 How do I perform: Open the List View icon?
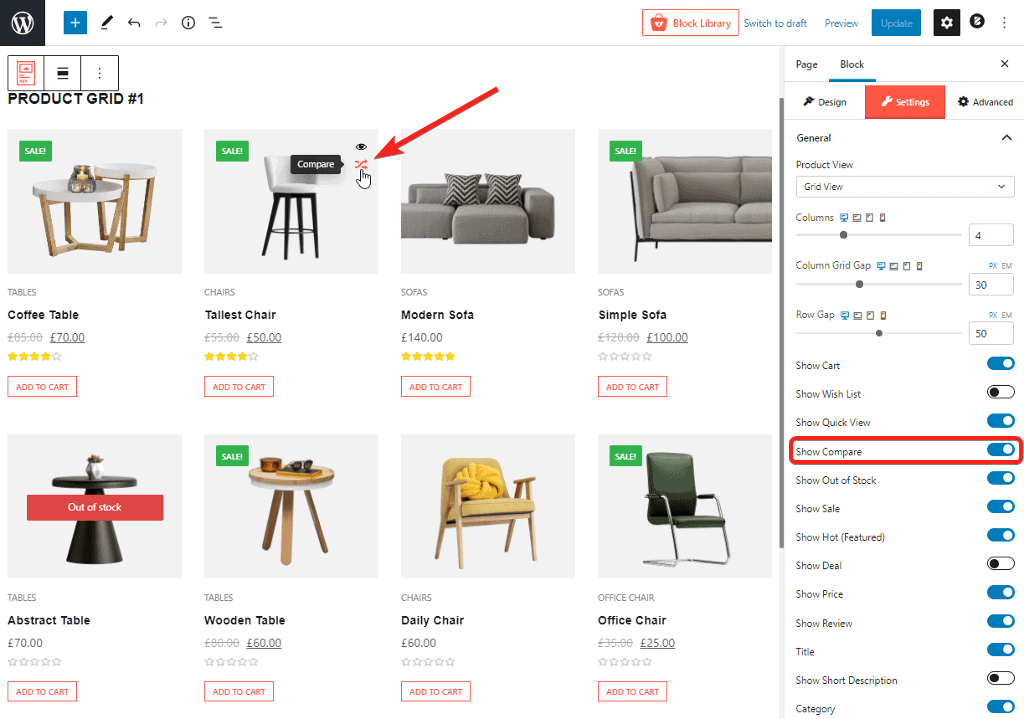coord(215,22)
